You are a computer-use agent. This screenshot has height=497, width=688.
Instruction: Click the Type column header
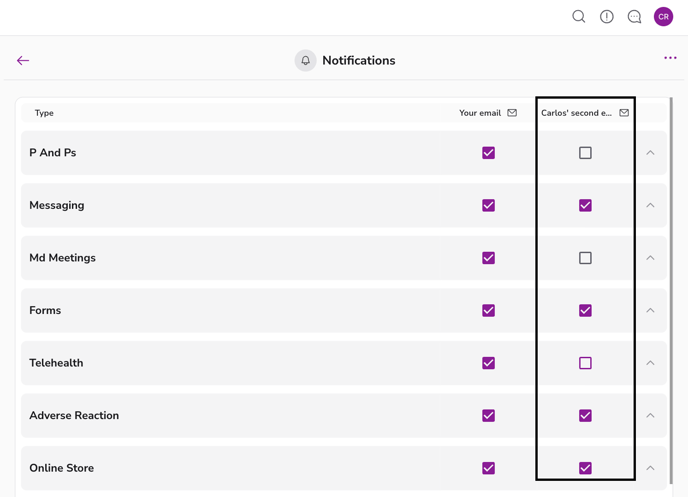44,113
